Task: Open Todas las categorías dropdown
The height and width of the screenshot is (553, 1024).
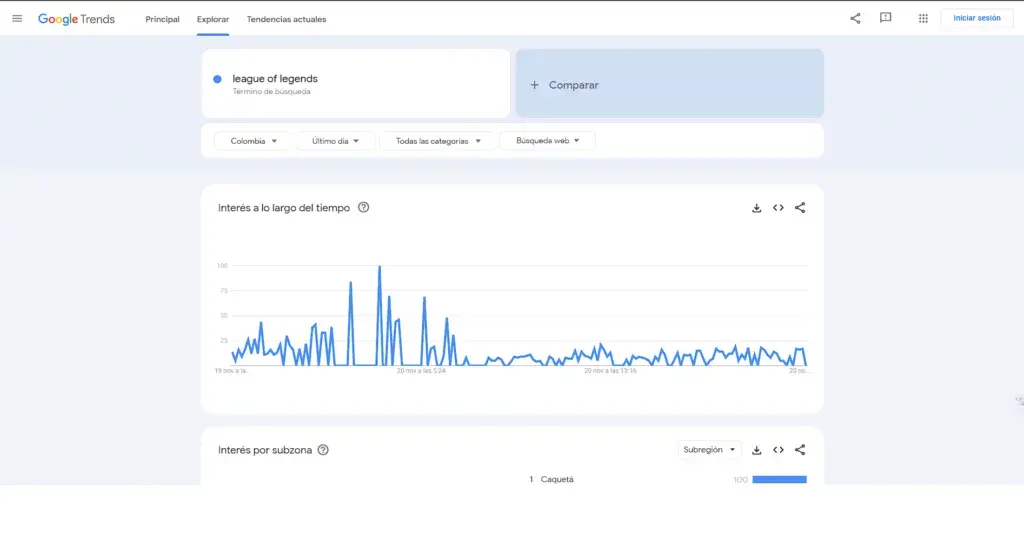Action: click(438, 141)
